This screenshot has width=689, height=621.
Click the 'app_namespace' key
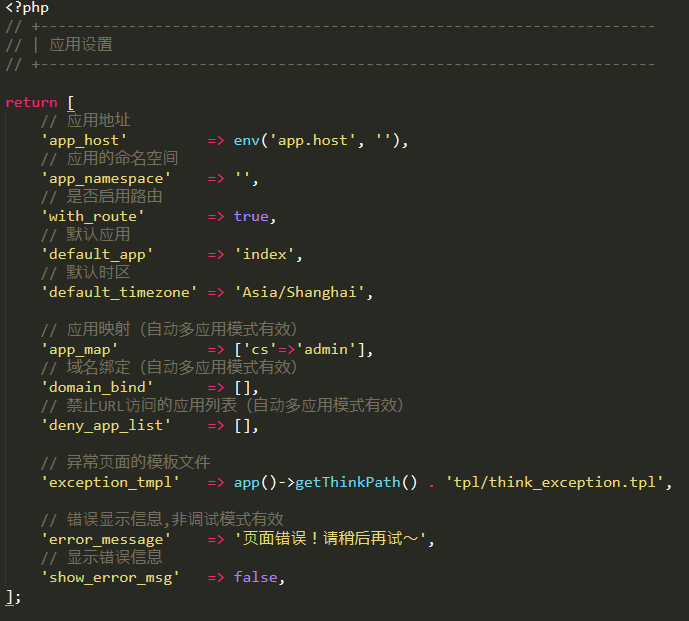(x=105, y=179)
